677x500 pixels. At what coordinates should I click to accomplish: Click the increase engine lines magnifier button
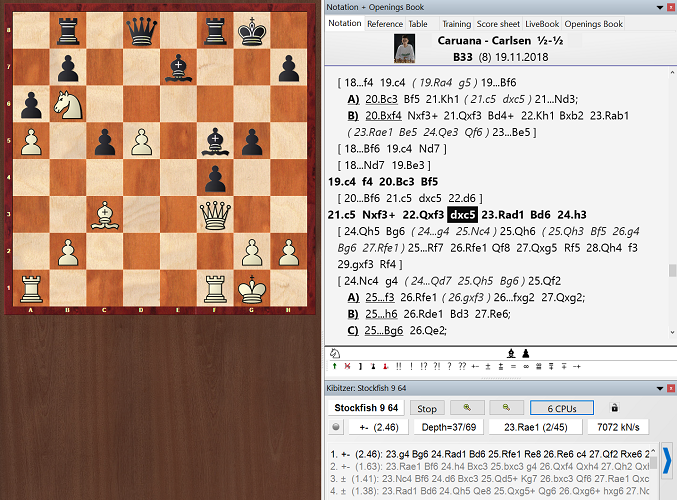[467, 408]
